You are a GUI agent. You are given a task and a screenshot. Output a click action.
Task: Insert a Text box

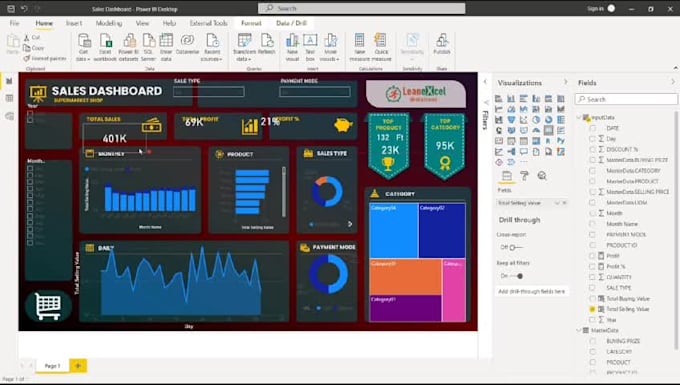point(310,47)
